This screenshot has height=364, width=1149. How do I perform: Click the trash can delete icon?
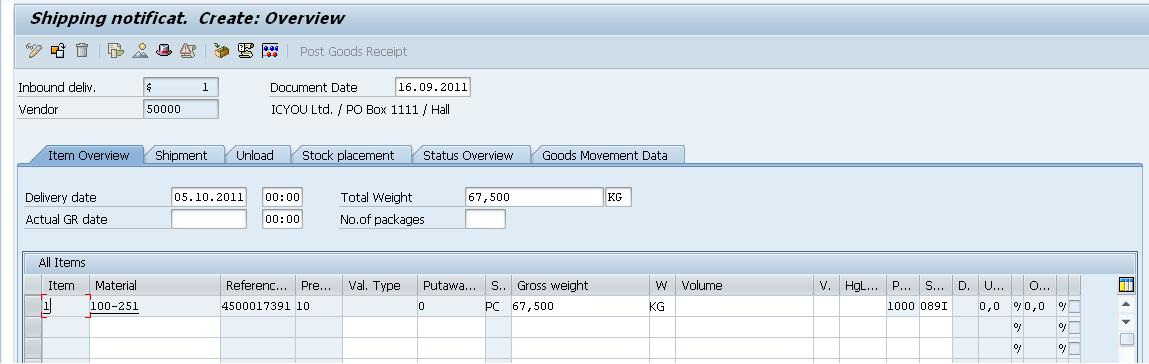point(82,51)
